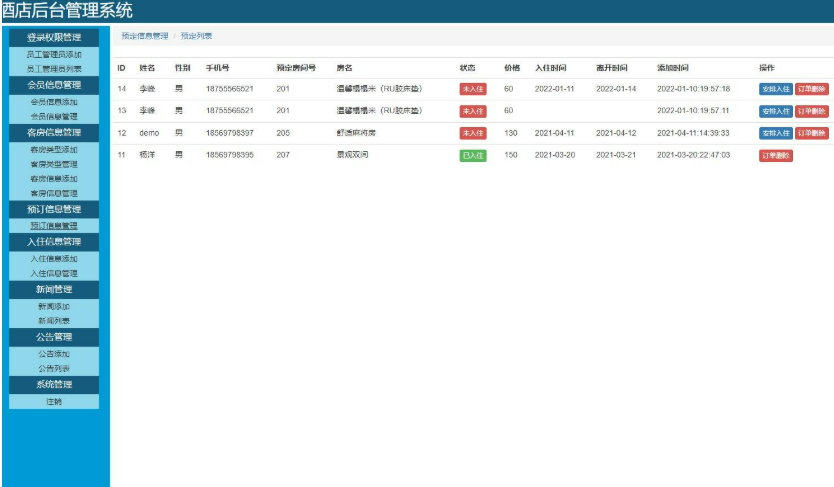The image size is (834, 487).
Task: Click room name 舒适麻将房
Action: pos(356,133)
